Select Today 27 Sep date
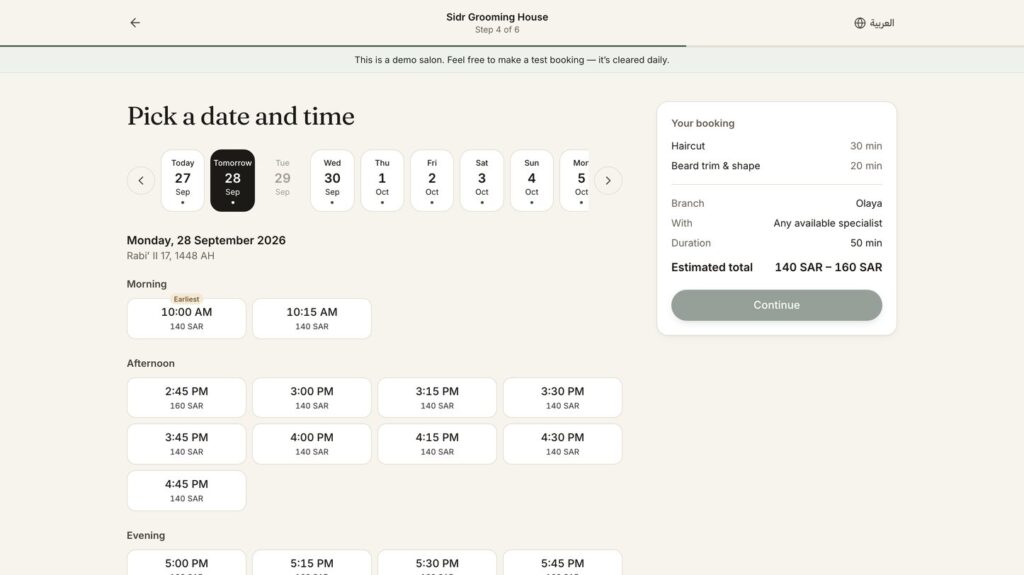Screen dimensions: 1024x575 coord(183,180)
